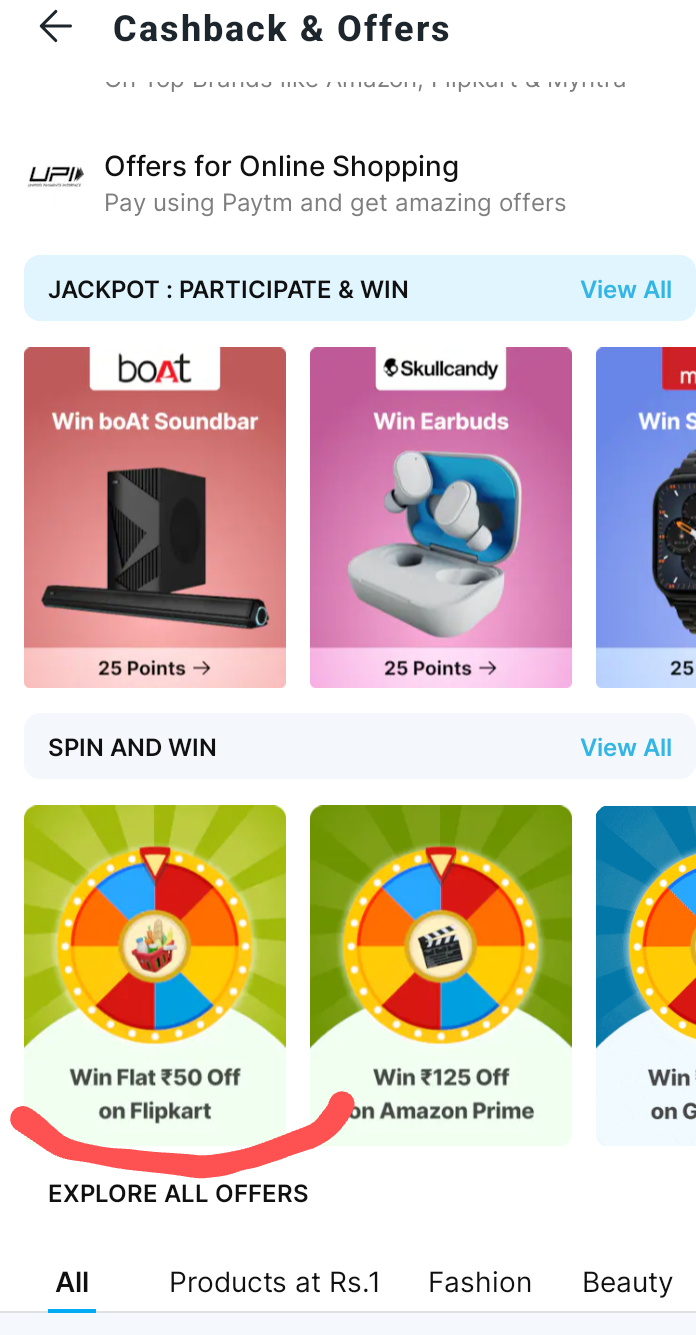The height and width of the screenshot is (1335, 696).
Task: Tap the movie clapperboard spin wheel
Action: (441, 947)
